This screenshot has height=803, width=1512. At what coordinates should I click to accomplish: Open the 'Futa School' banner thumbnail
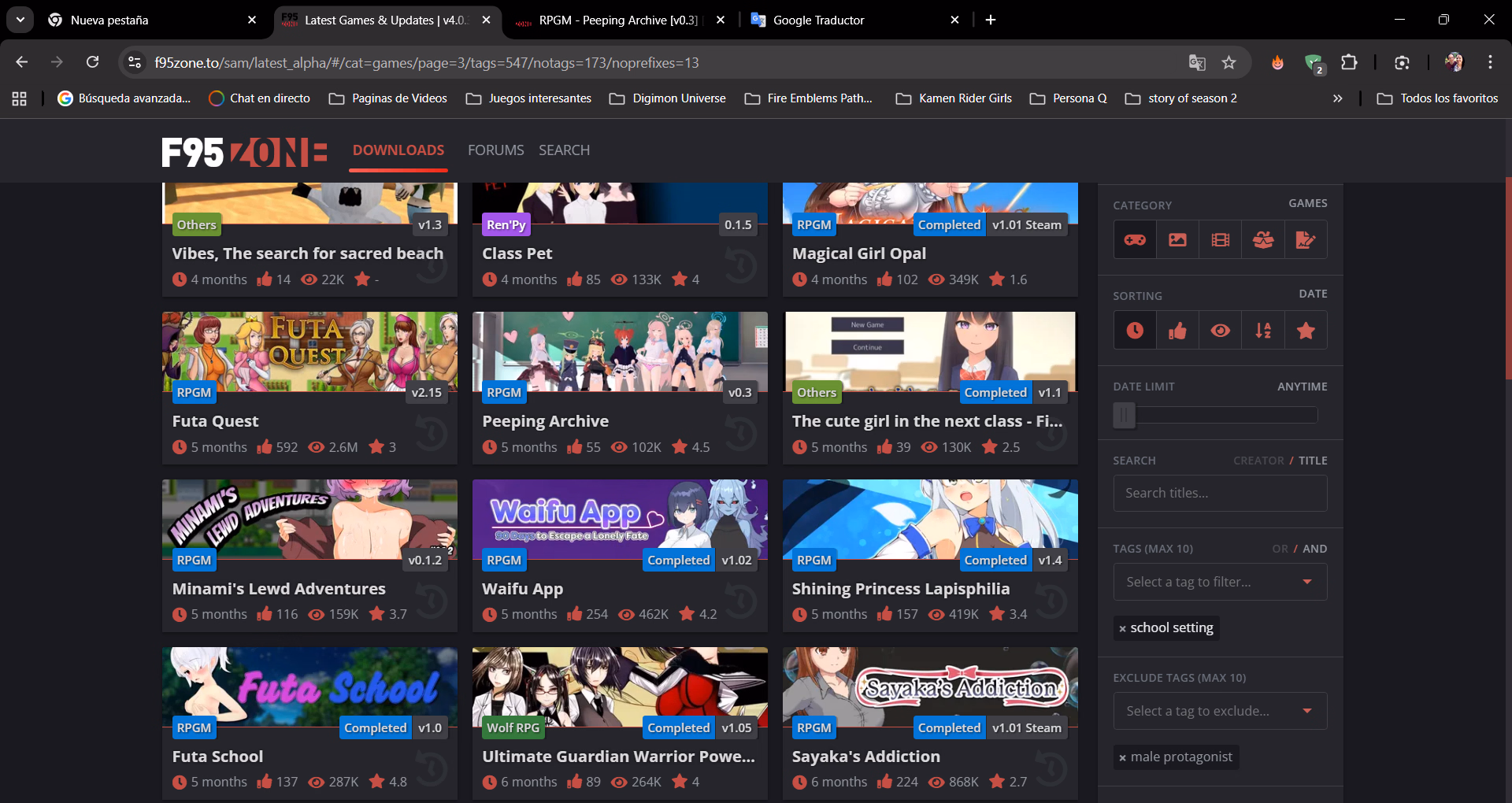pyautogui.click(x=309, y=687)
